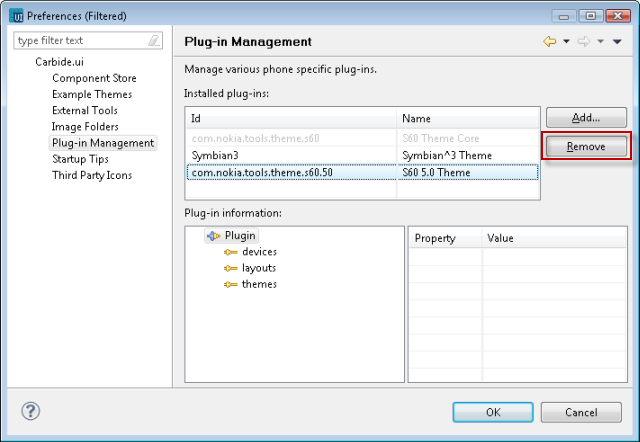Select the themes node in plug-in information

tap(259, 284)
